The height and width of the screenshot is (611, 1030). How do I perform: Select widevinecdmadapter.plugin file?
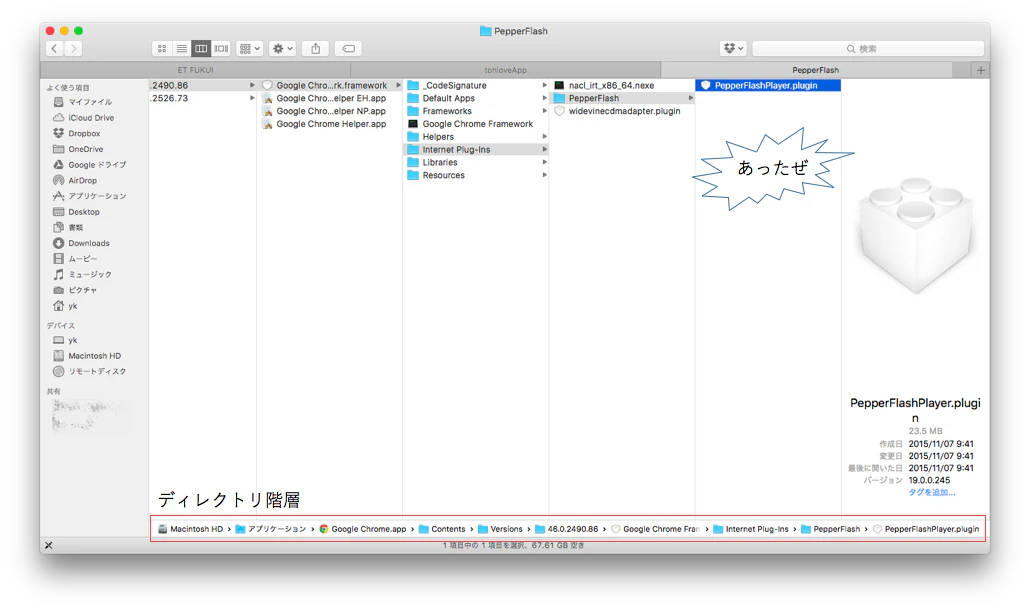point(623,111)
